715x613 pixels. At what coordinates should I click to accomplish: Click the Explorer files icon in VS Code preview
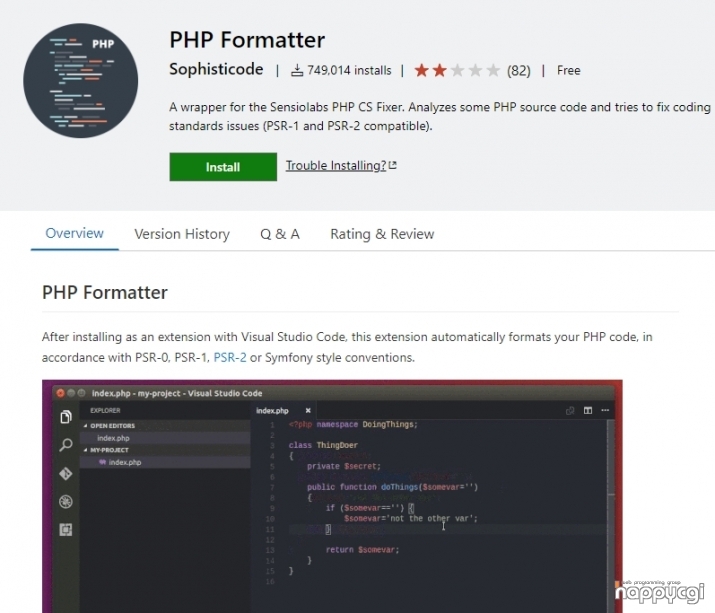pos(66,417)
